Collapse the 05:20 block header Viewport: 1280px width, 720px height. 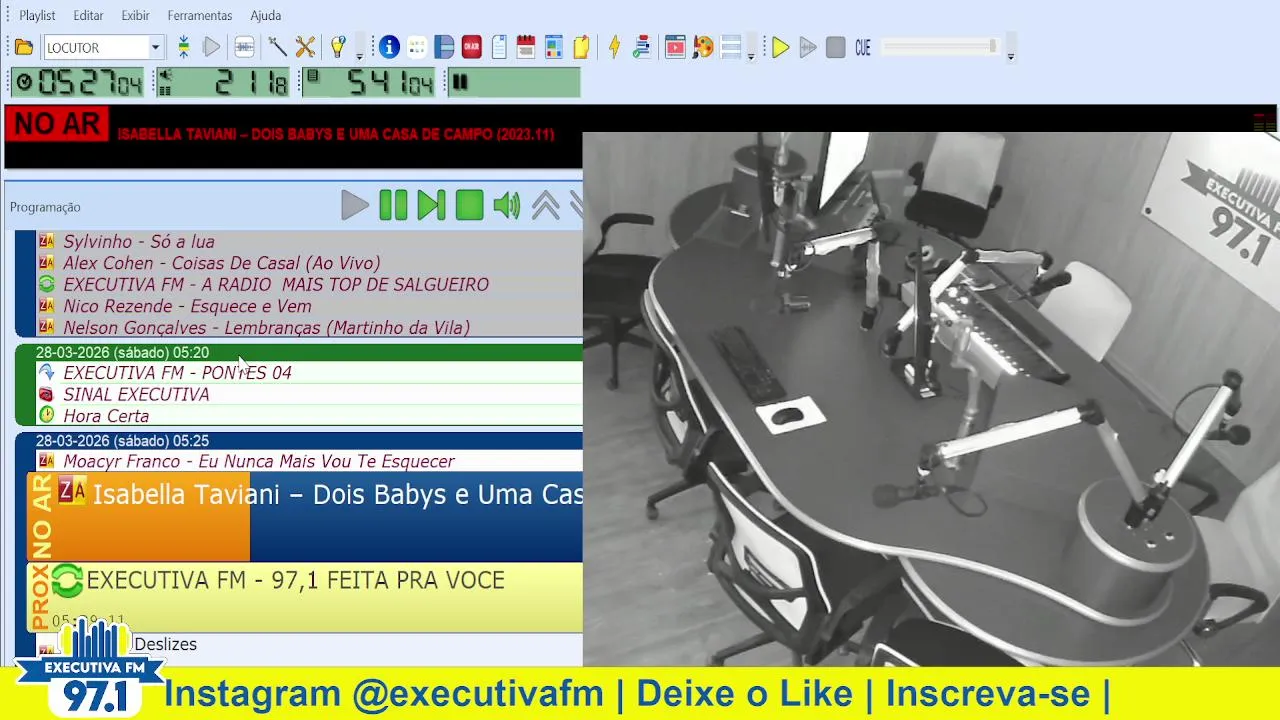pyautogui.click(x=300, y=352)
